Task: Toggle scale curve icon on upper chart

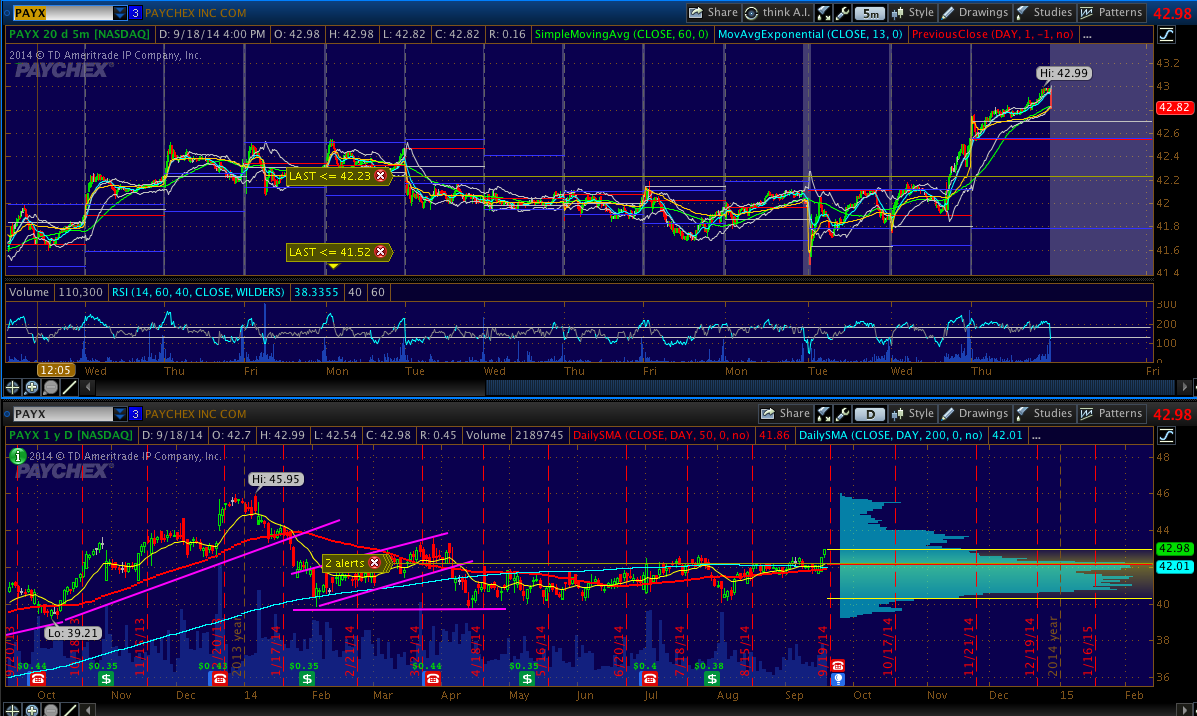Action: coord(1166,35)
